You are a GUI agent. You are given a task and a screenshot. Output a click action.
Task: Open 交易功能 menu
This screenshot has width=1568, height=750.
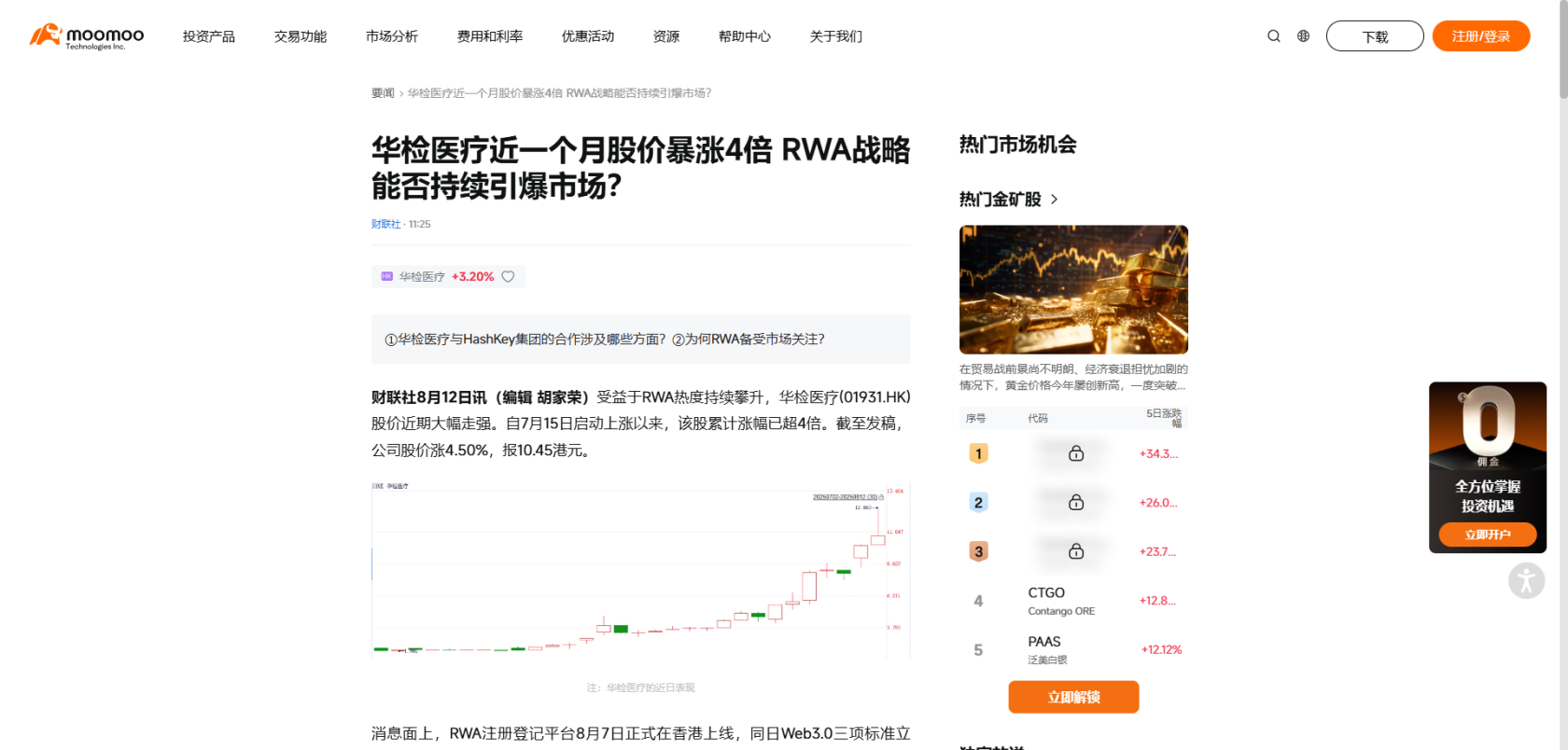(x=301, y=36)
